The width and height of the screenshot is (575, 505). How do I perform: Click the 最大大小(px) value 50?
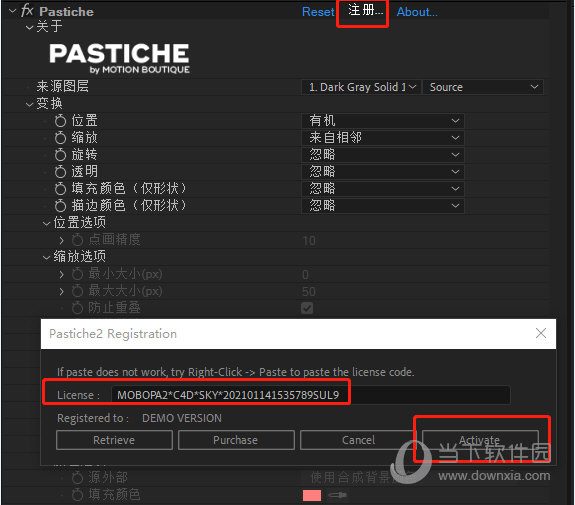pyautogui.click(x=309, y=292)
